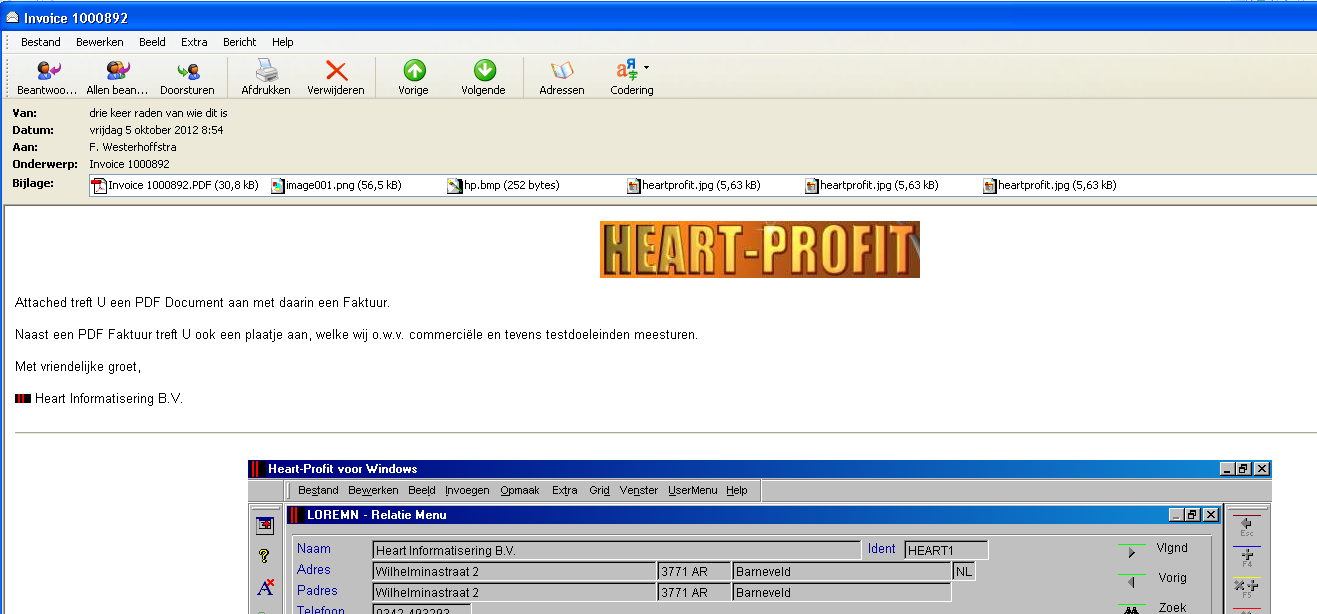
Task: Click the sender text 'drie keer raden van wie dit is'
Action: [x=158, y=113]
